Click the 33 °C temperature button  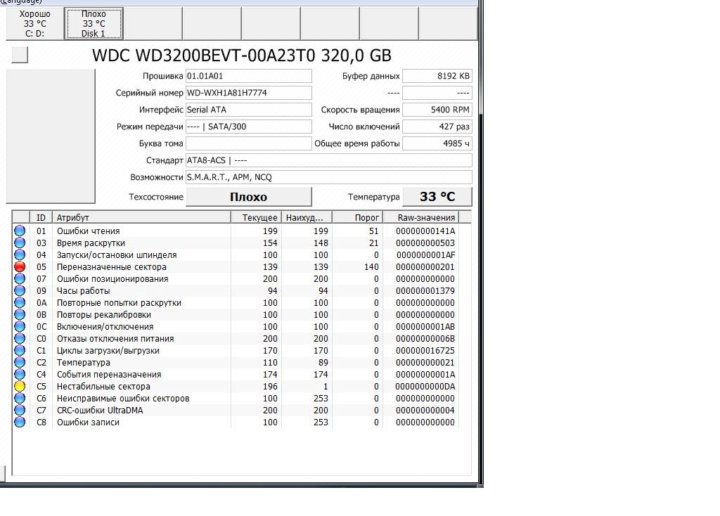coord(437,197)
